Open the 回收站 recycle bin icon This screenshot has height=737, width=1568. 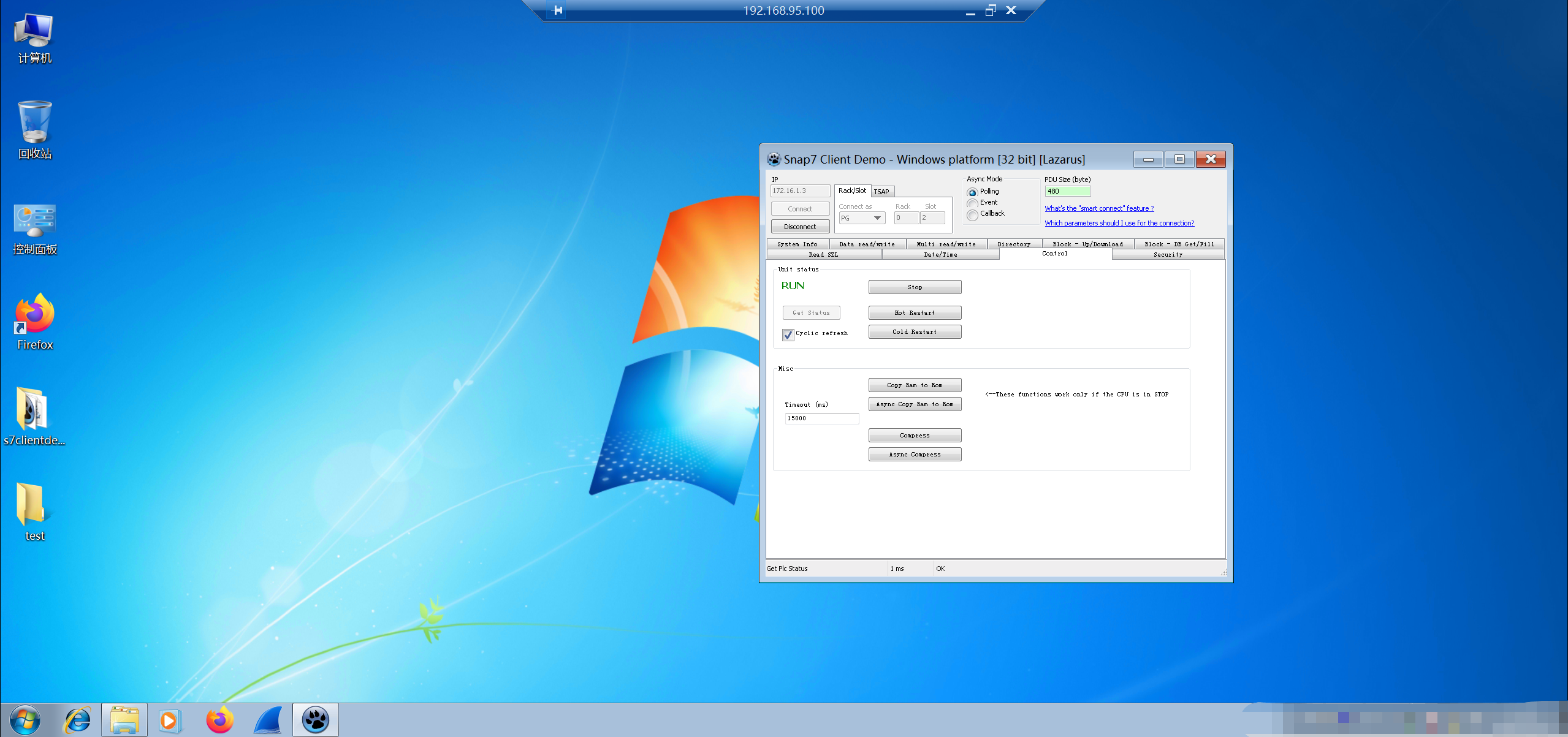pos(34,130)
